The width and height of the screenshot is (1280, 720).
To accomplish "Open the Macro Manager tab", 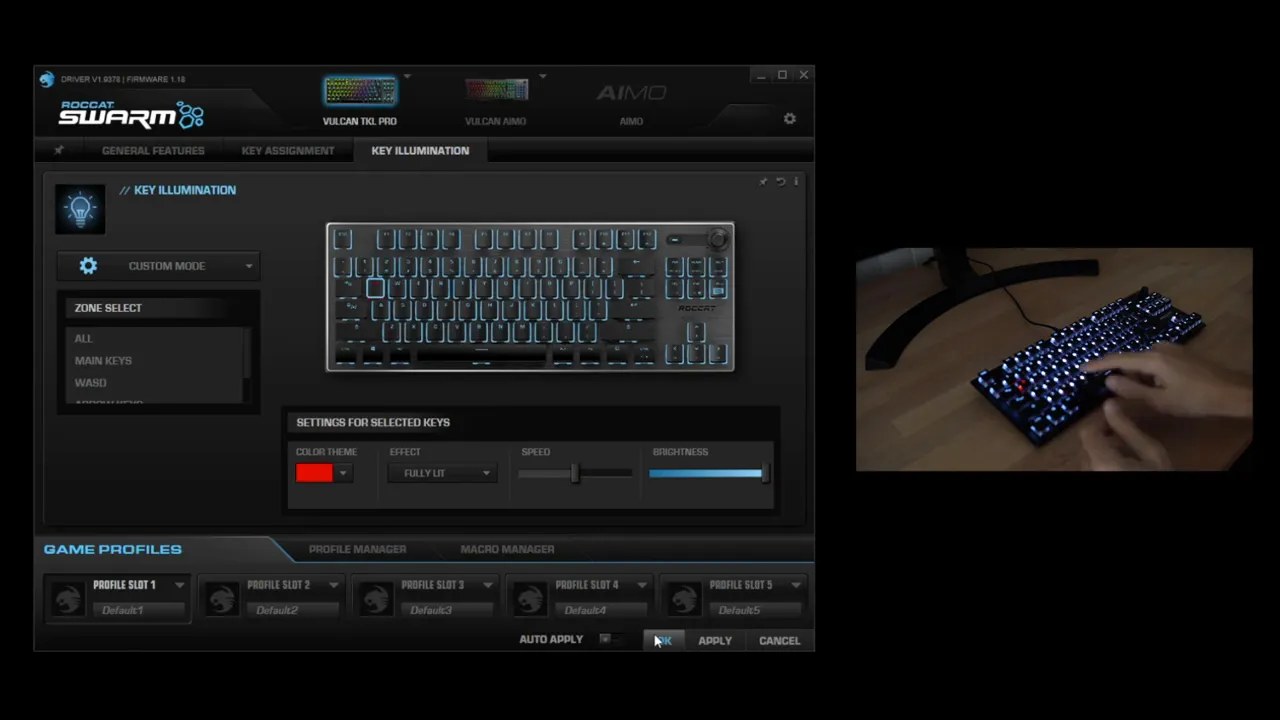I will [507, 549].
